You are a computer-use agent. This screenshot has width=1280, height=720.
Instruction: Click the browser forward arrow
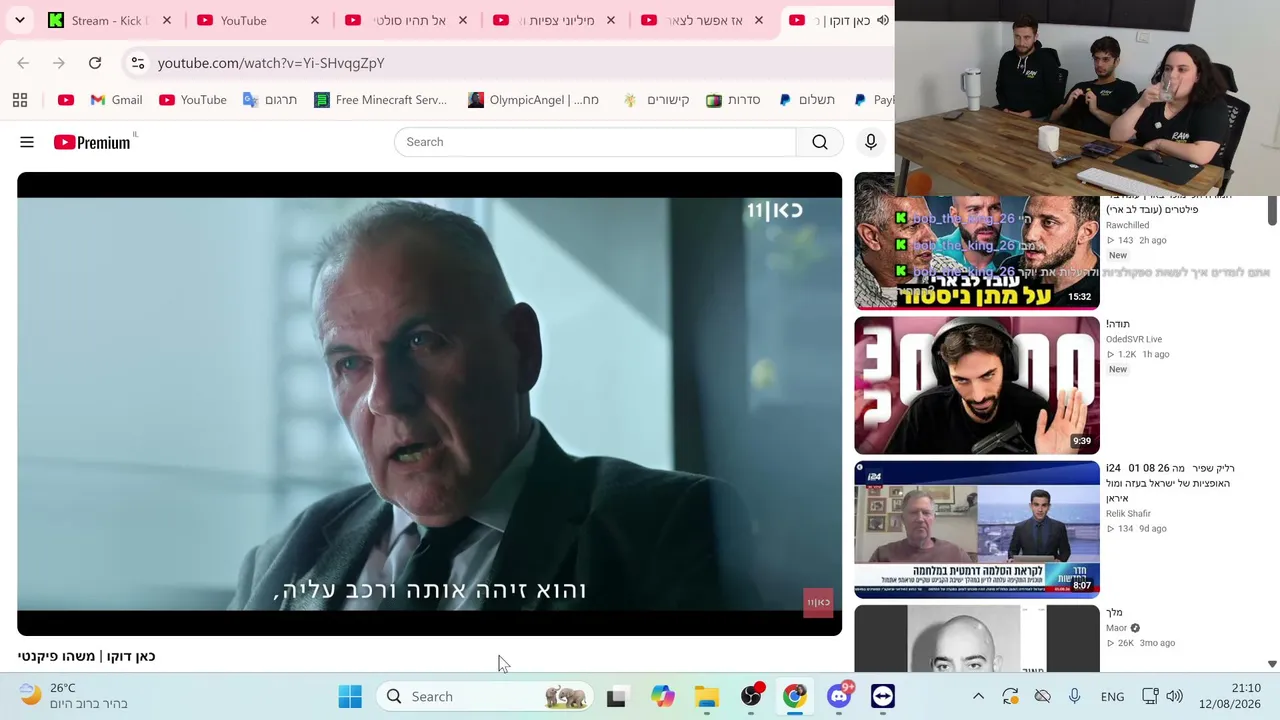pos(59,63)
